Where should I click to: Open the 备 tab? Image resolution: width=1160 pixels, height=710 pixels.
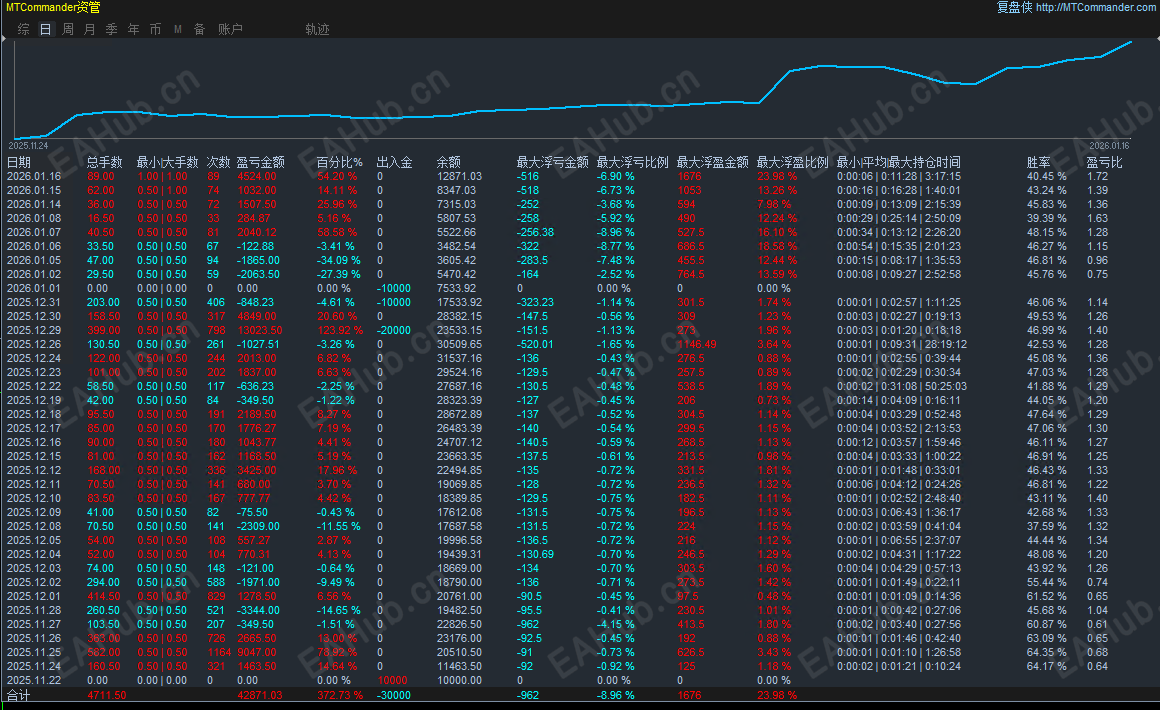[199, 29]
